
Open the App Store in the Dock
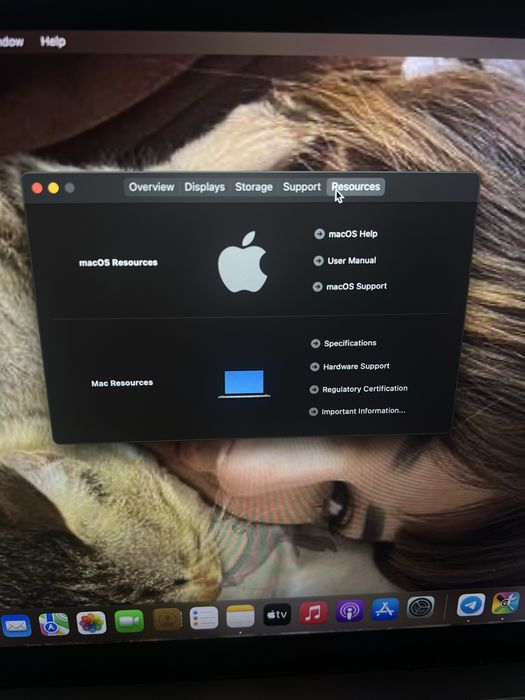[x=385, y=608]
